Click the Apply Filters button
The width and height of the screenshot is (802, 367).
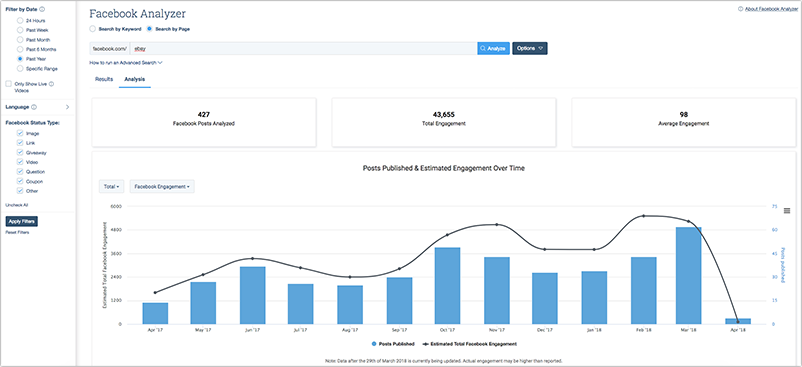pyautogui.click(x=21, y=221)
